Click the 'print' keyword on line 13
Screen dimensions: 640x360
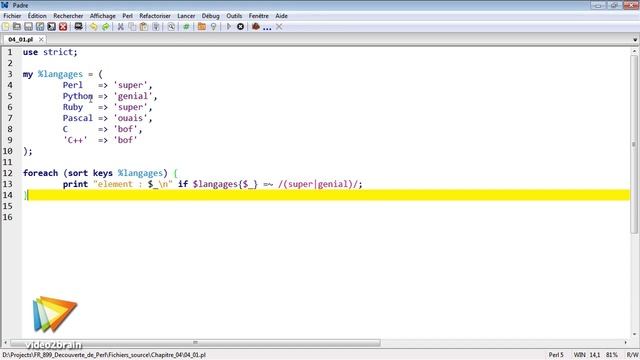point(75,184)
